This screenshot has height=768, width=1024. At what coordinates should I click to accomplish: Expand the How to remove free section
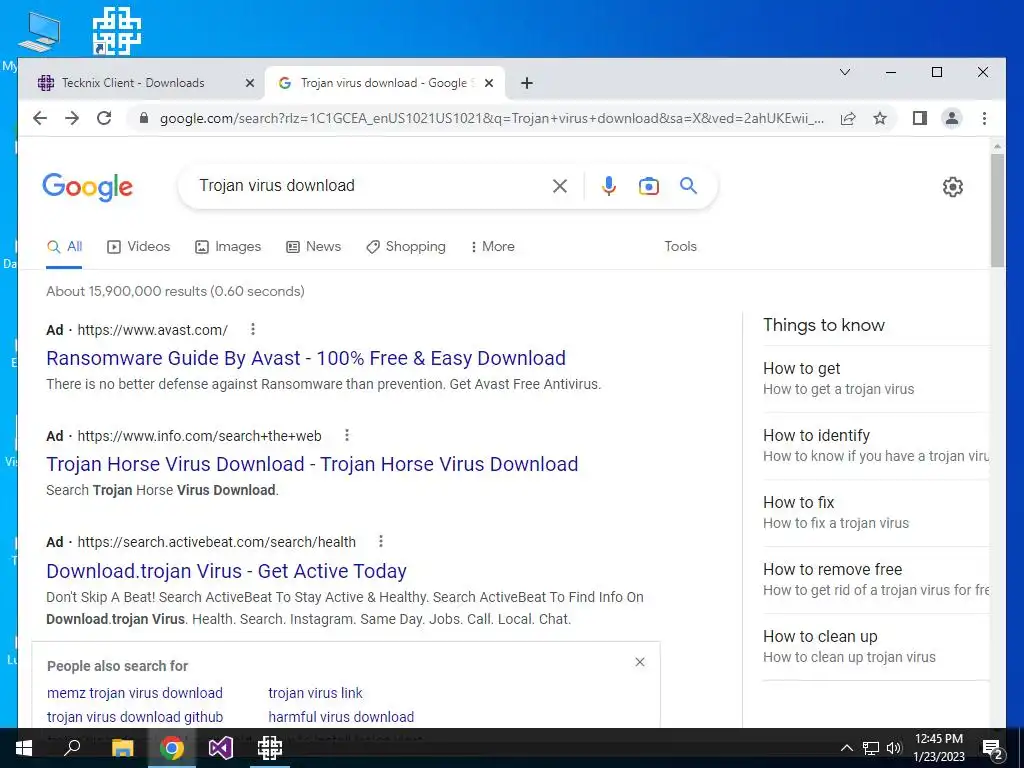point(876,579)
